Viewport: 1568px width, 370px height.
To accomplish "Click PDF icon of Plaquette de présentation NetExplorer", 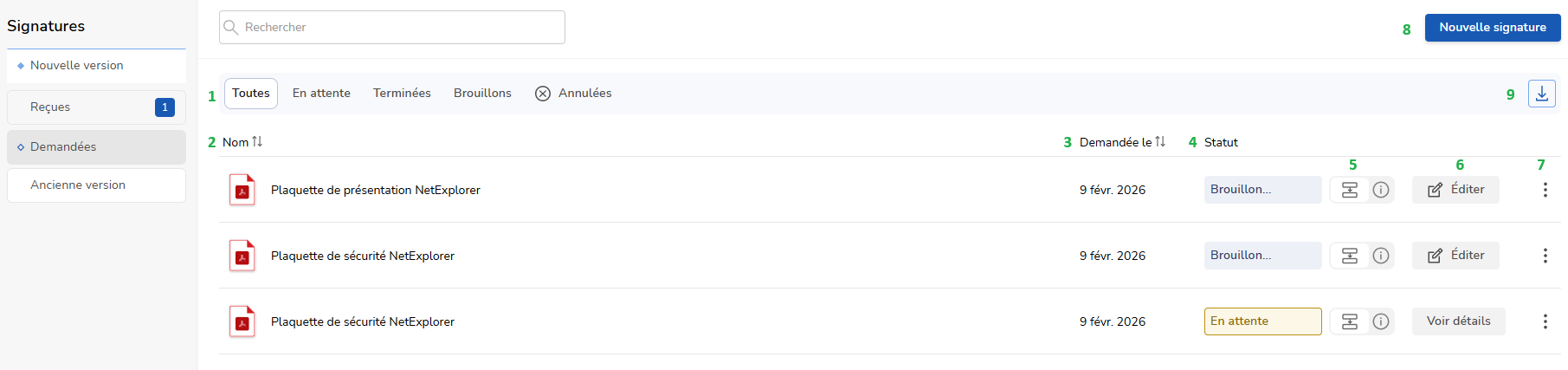I will [x=242, y=190].
